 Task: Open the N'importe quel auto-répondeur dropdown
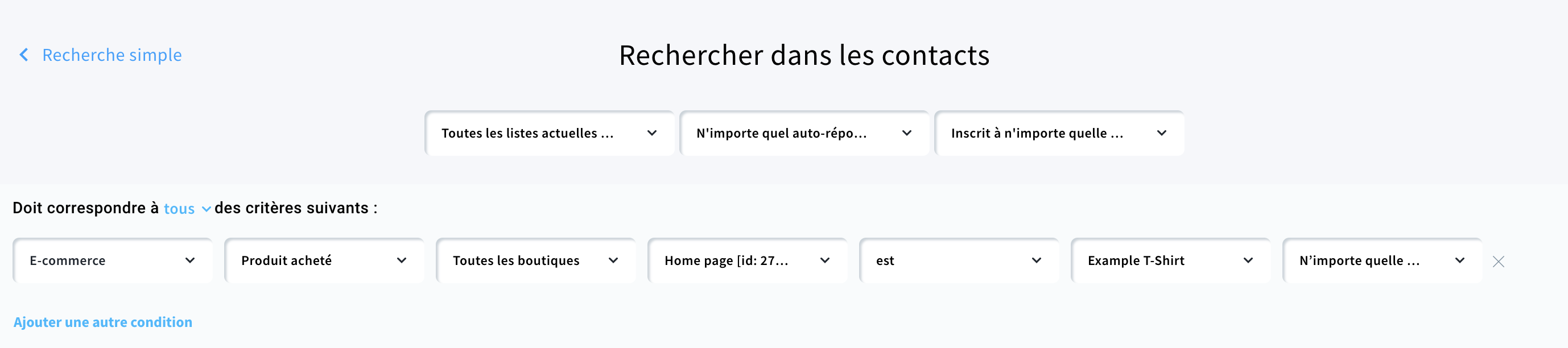click(x=804, y=133)
